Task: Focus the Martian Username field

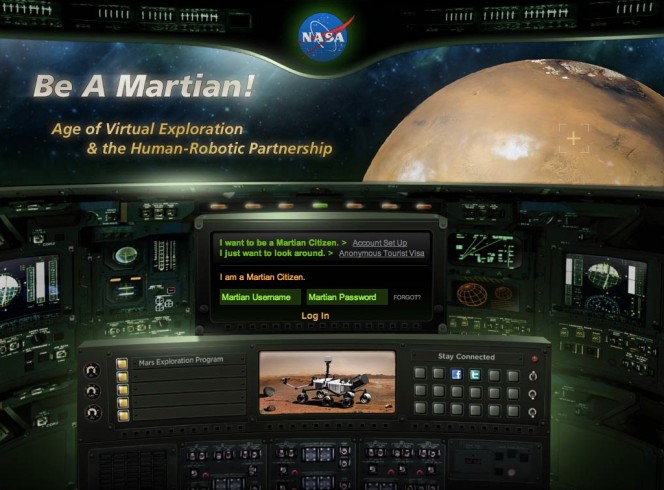Action: tap(258, 297)
